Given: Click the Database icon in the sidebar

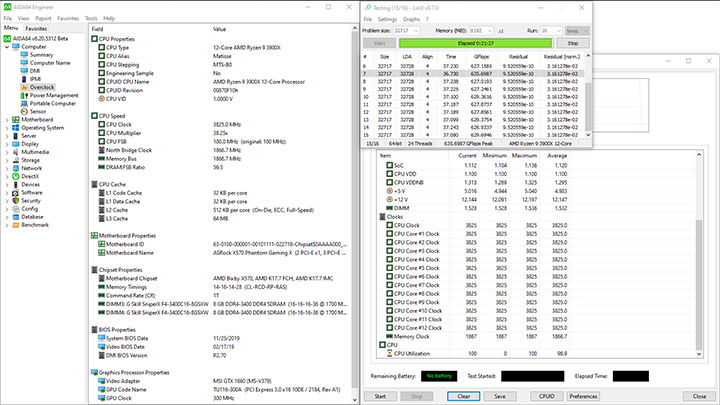Looking at the screenshot, I should click(16, 216).
